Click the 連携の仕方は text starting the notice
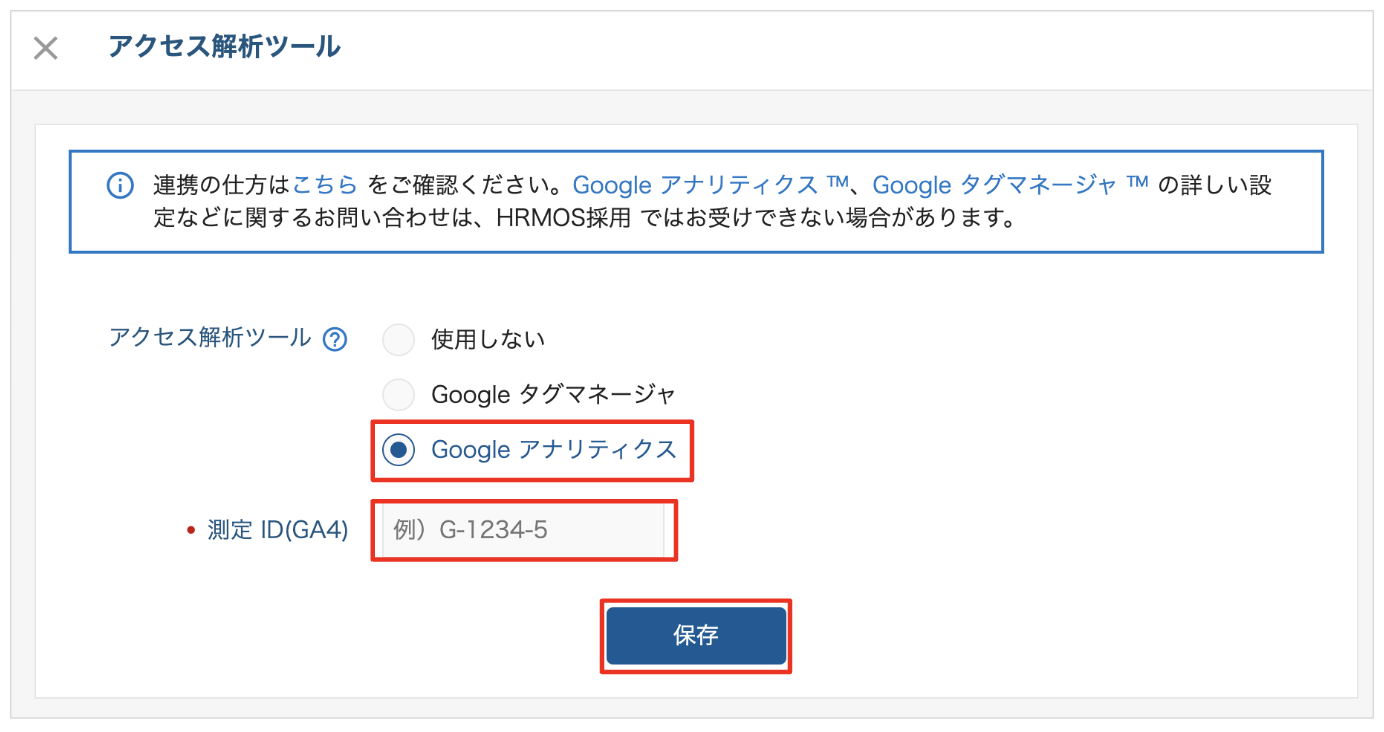Viewport: 1384px width, 732px height. (x=222, y=185)
